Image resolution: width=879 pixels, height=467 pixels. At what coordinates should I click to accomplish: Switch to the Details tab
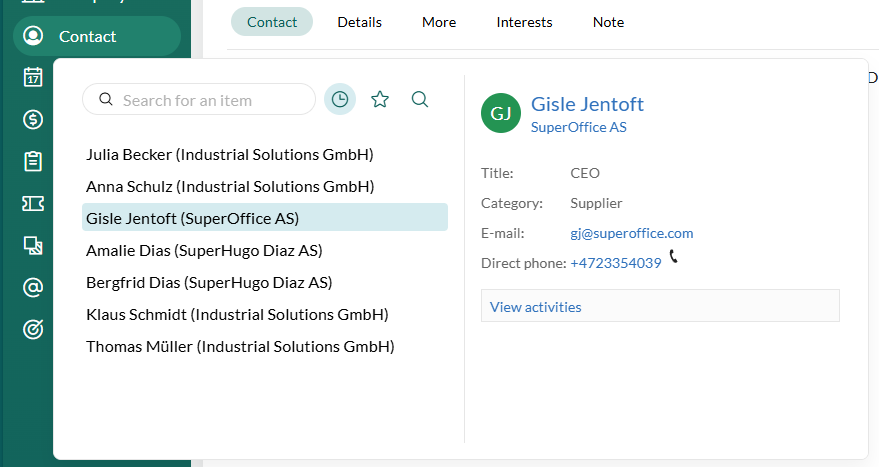[x=359, y=22]
